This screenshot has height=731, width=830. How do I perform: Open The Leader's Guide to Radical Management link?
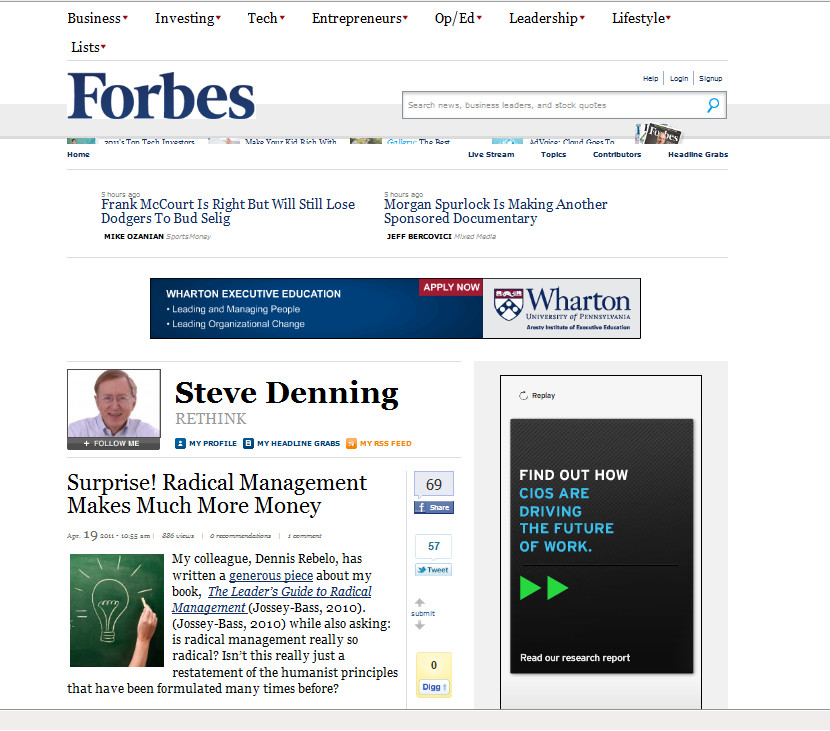tap(272, 599)
